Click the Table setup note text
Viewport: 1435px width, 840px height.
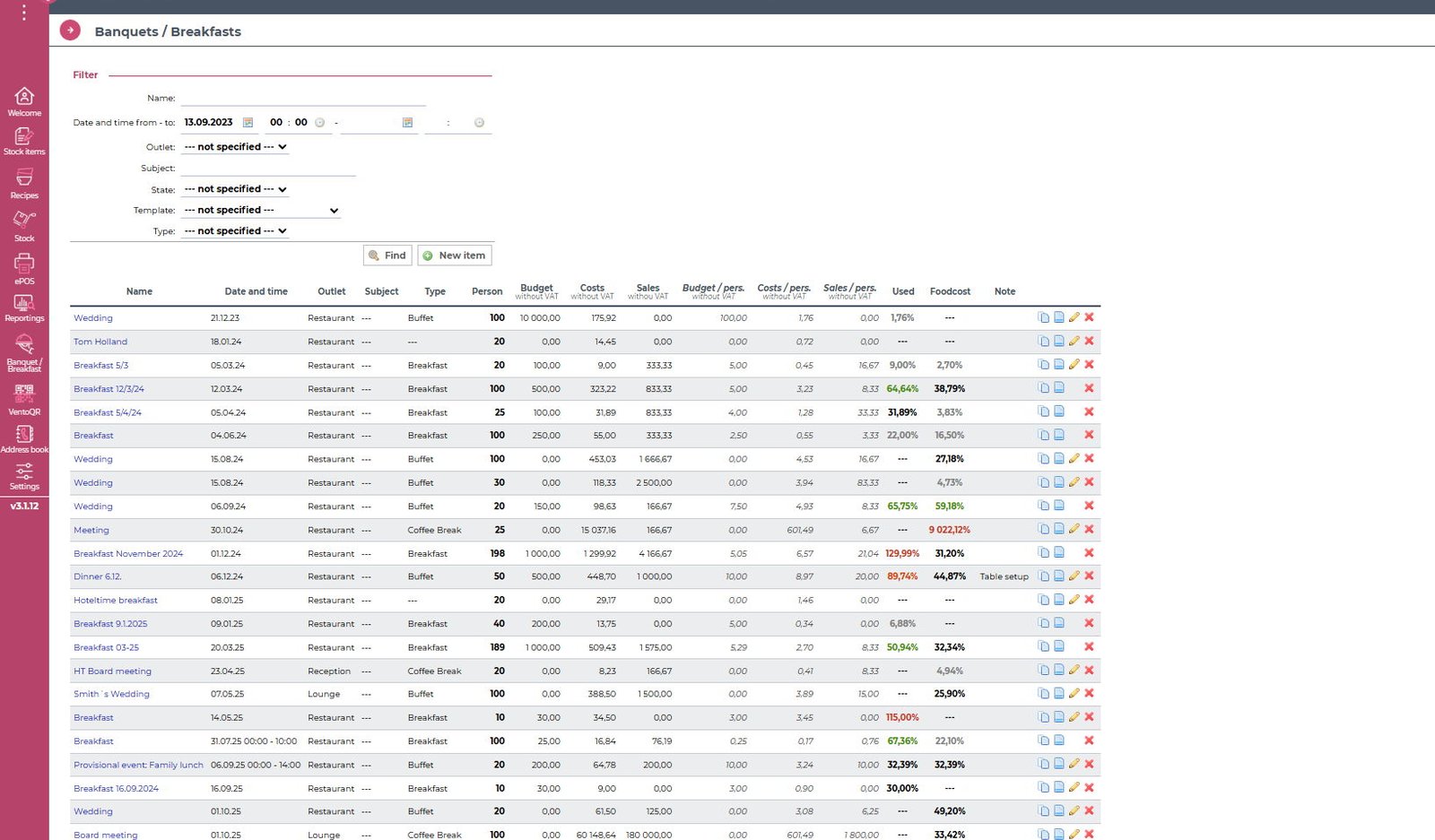coord(1004,576)
